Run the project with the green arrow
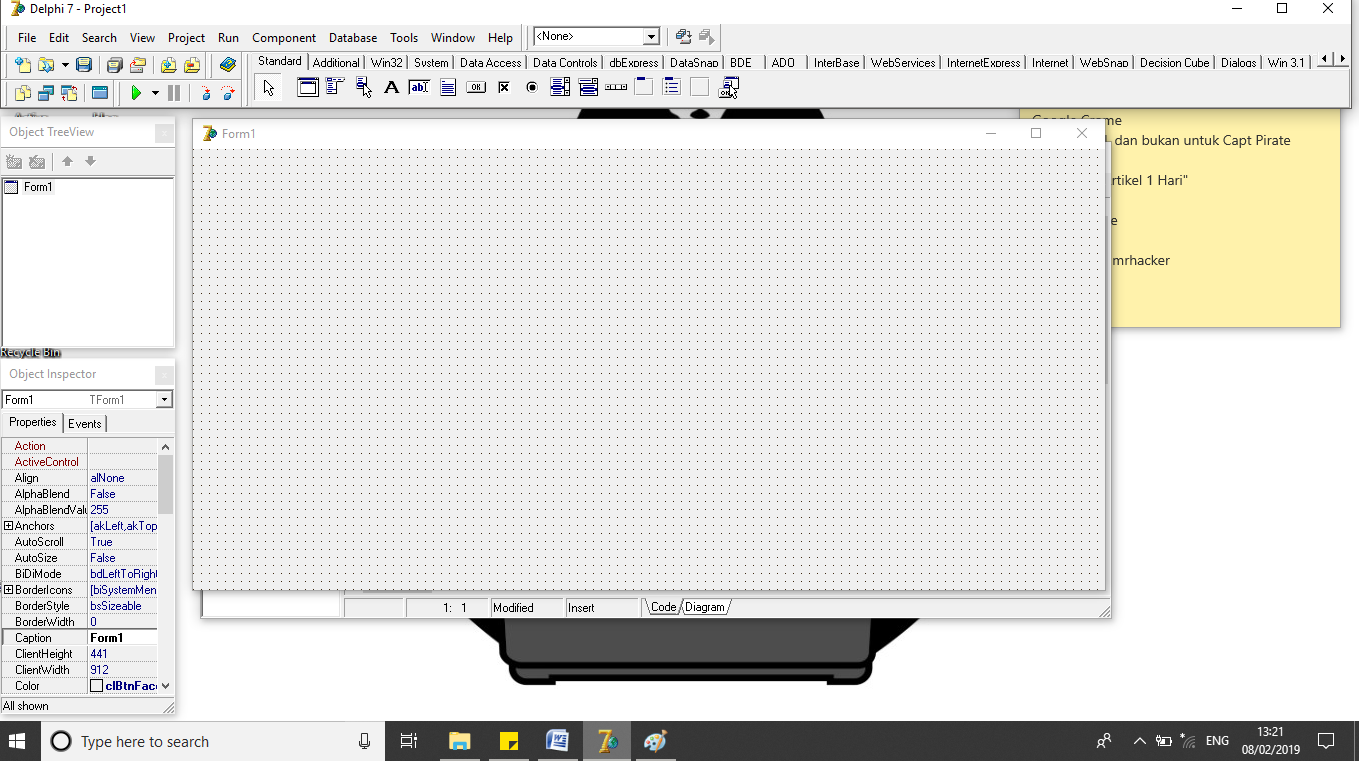The width and height of the screenshot is (1367, 765). pos(137,93)
